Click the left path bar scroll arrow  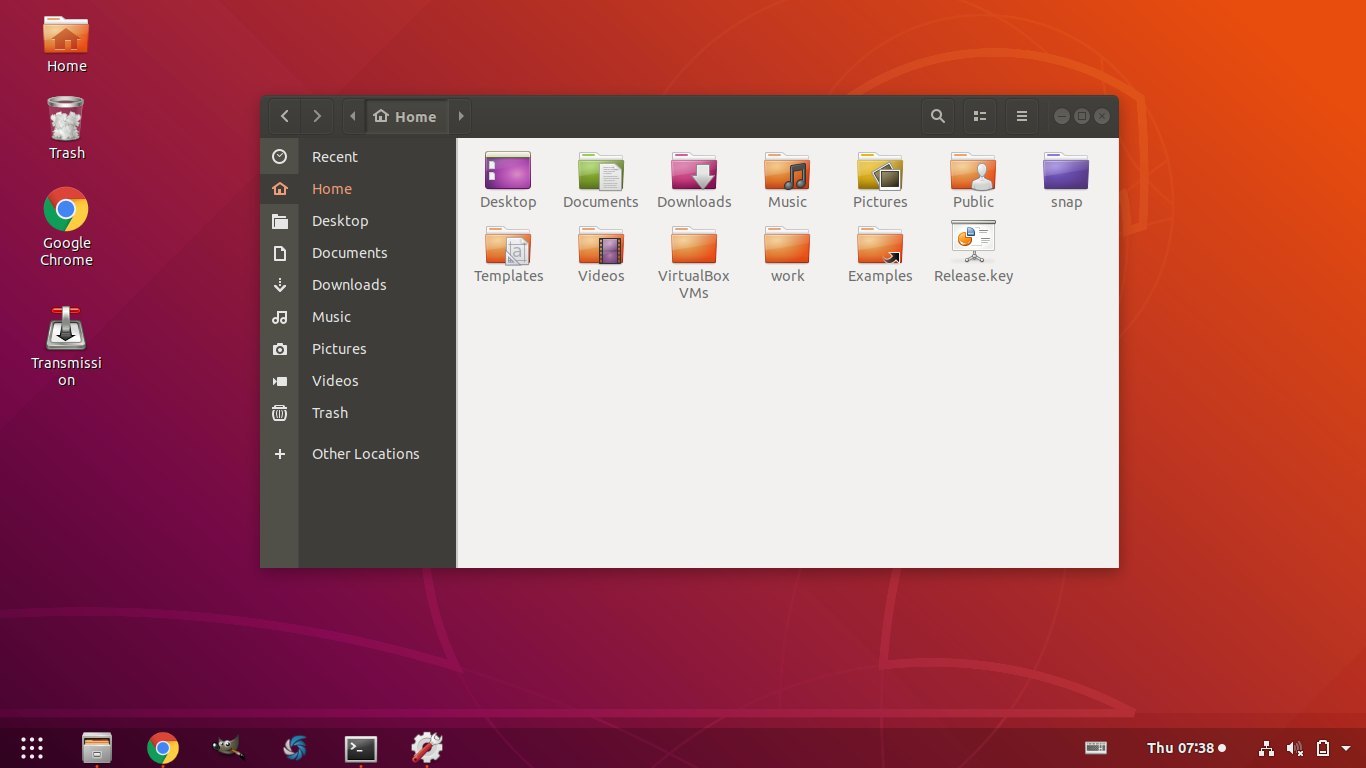pos(353,116)
